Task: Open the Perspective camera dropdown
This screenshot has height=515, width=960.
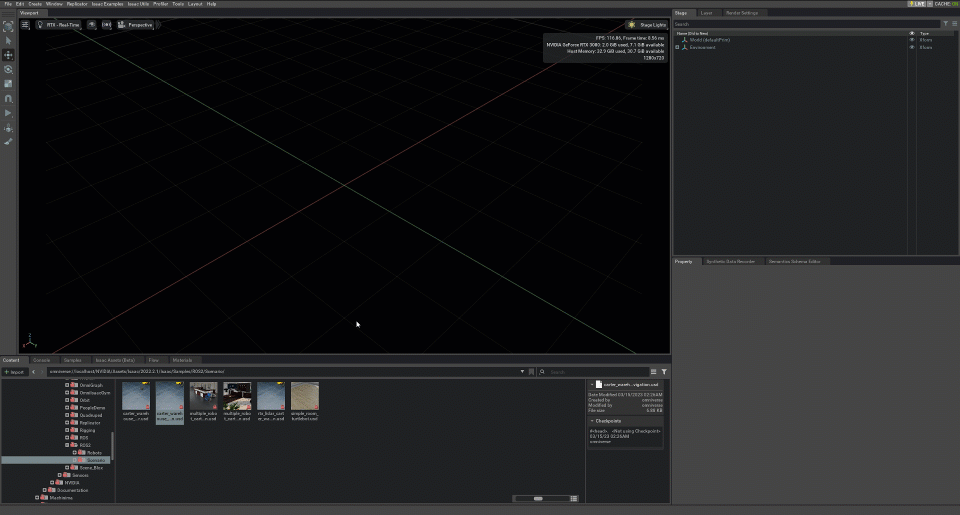Action: pyautogui.click(x=135, y=24)
